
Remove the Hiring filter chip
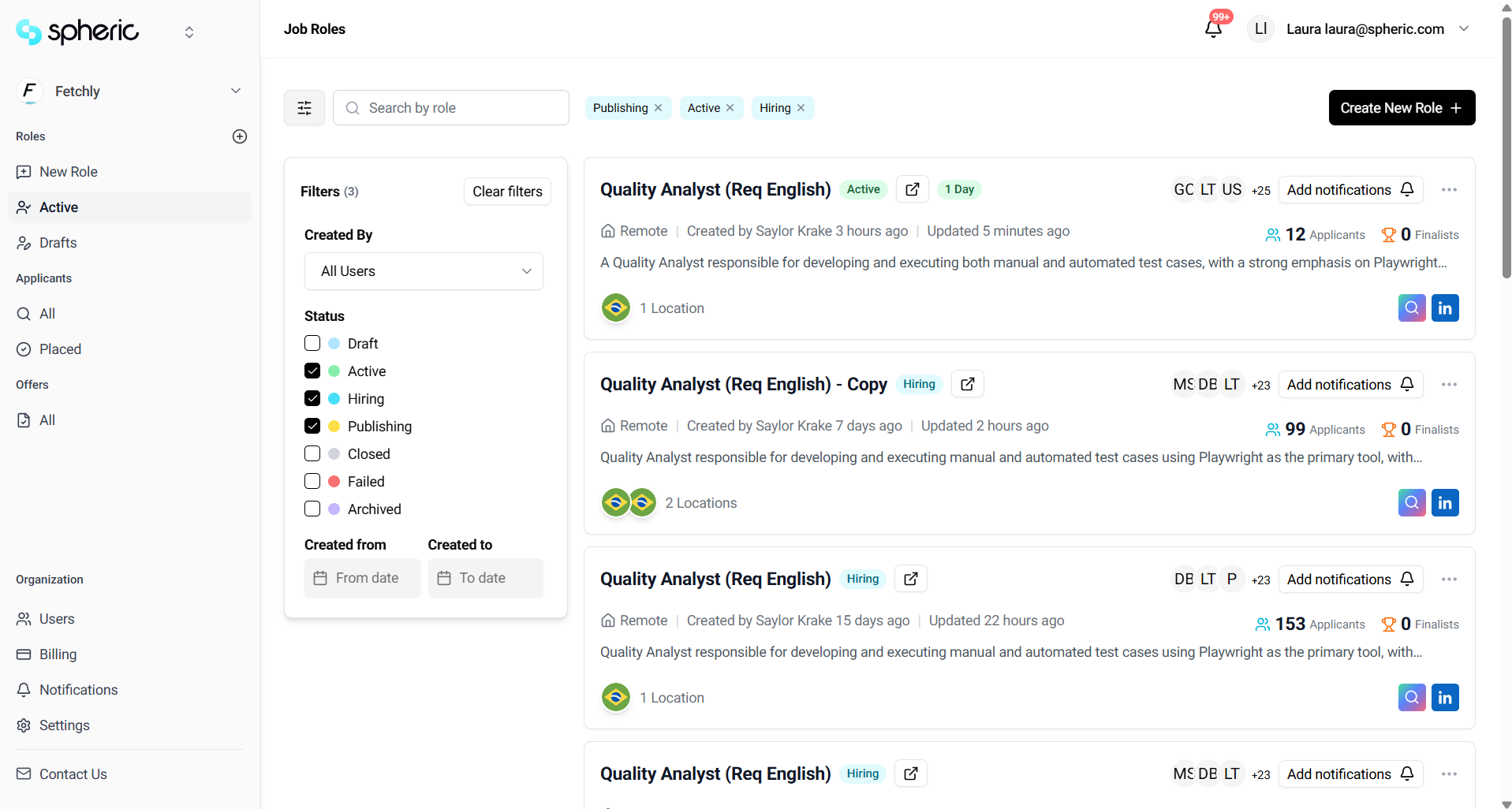pos(801,108)
